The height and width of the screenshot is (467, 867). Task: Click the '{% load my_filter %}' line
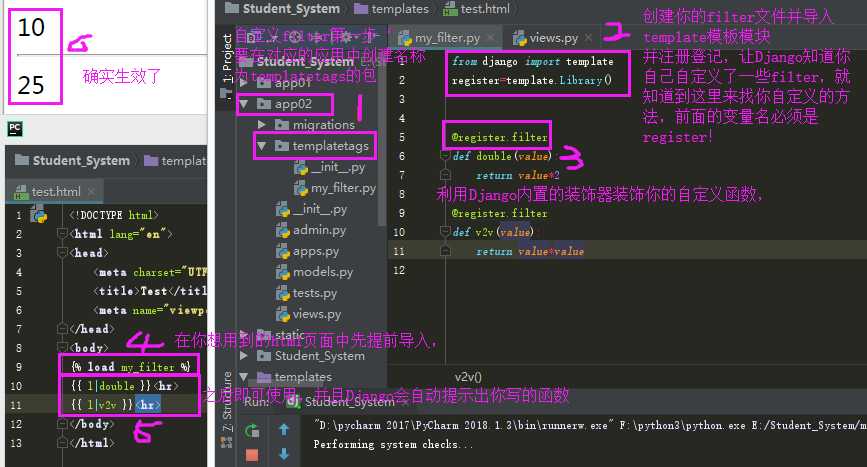click(130, 367)
